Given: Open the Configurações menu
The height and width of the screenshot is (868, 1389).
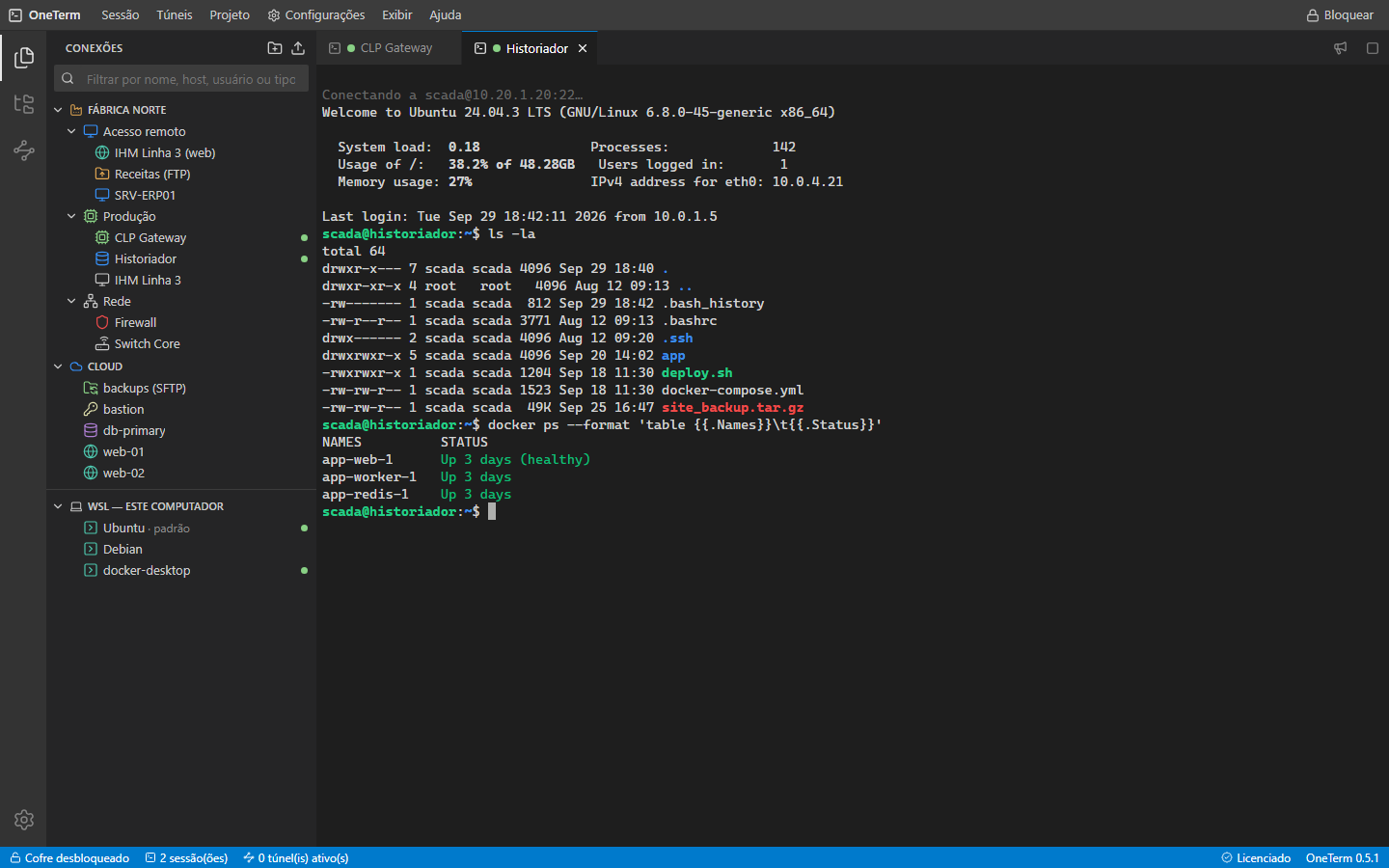Looking at the screenshot, I should [316, 15].
